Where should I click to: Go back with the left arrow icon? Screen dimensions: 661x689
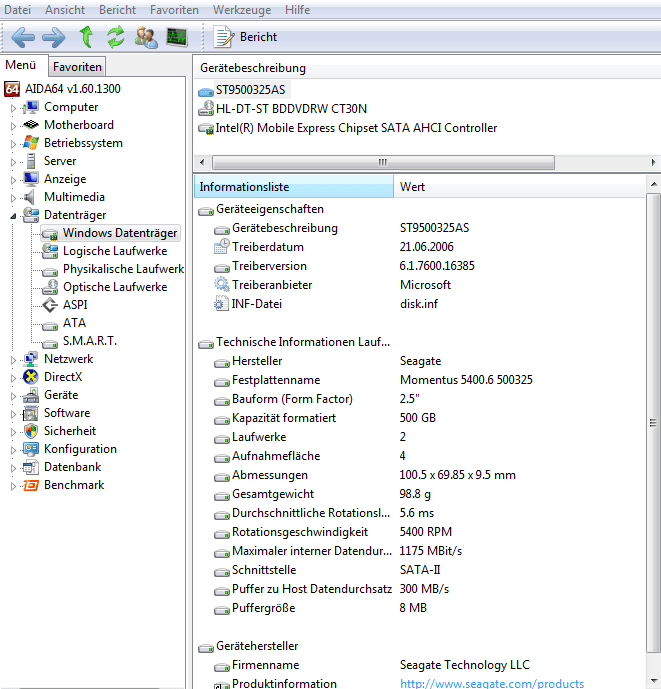pyautogui.click(x=23, y=37)
